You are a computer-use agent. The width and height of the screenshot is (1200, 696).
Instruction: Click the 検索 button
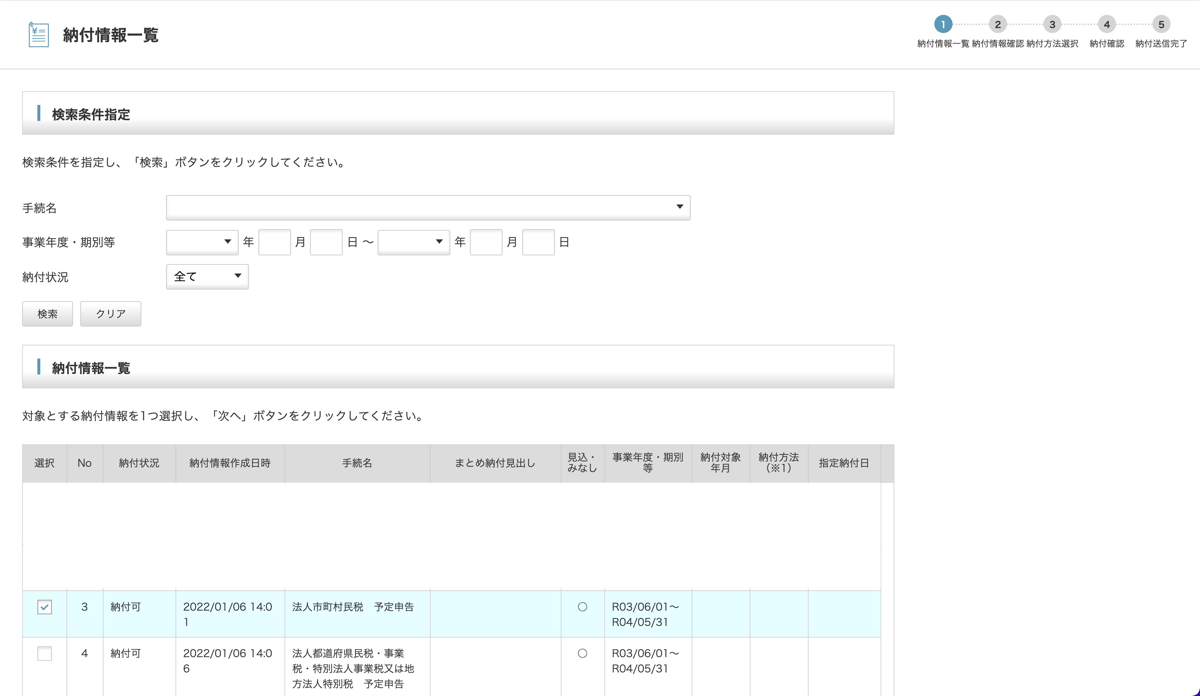(x=47, y=314)
